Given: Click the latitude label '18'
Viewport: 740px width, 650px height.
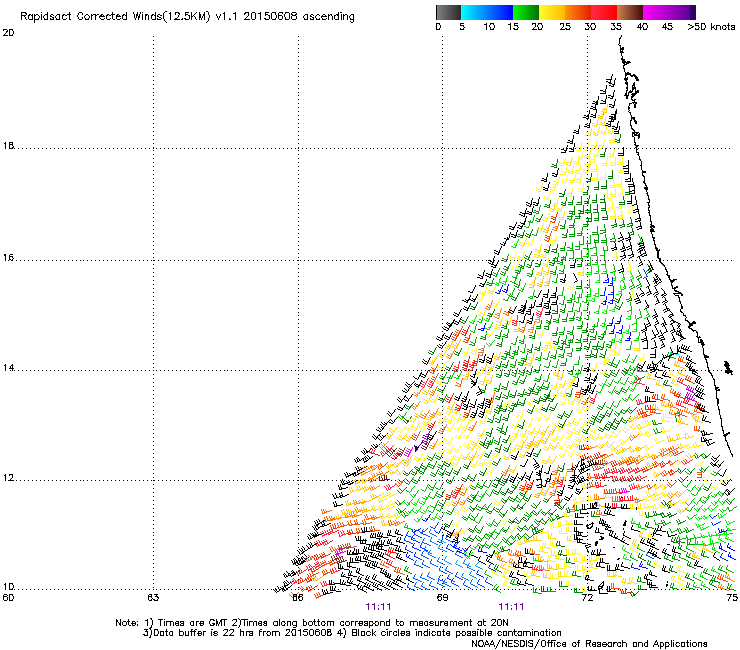Looking at the screenshot, I should point(8,146).
